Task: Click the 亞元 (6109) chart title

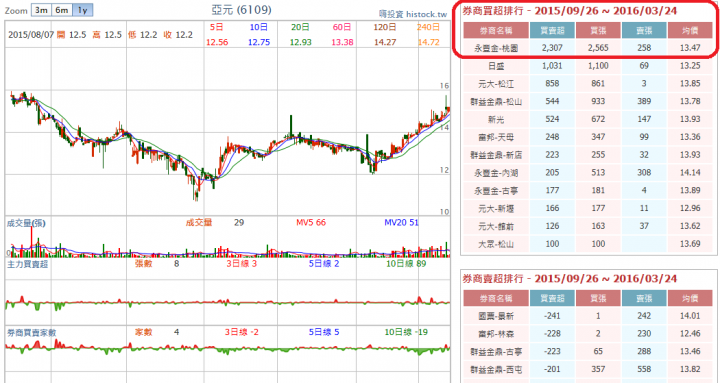Action: 242,10
